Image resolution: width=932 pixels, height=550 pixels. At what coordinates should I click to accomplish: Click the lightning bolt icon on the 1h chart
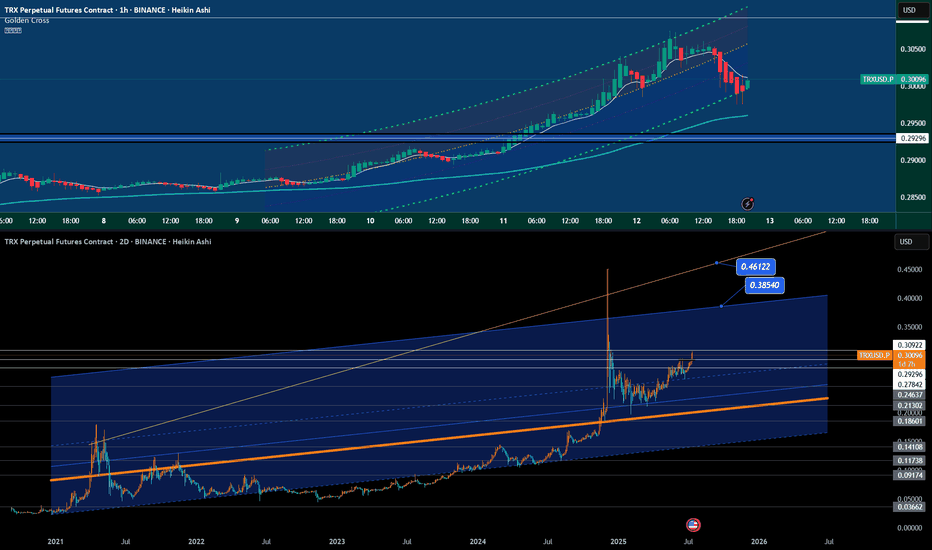pos(747,204)
